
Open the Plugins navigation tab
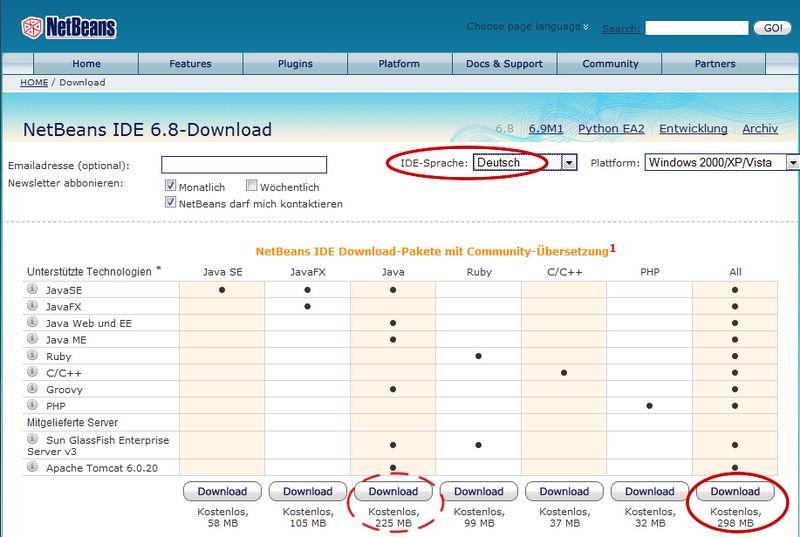[x=295, y=64]
